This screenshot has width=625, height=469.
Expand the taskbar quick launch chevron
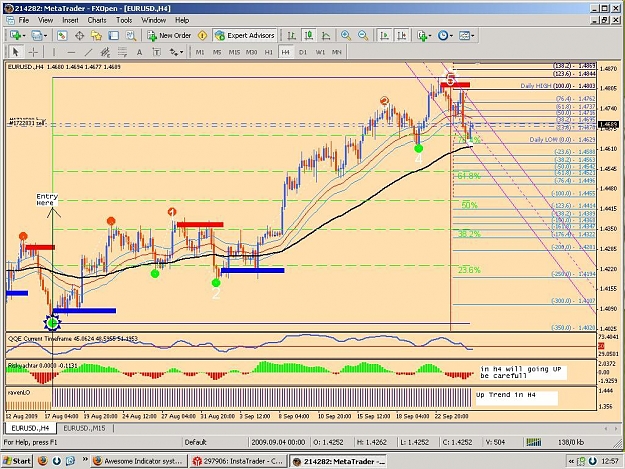[85, 460]
